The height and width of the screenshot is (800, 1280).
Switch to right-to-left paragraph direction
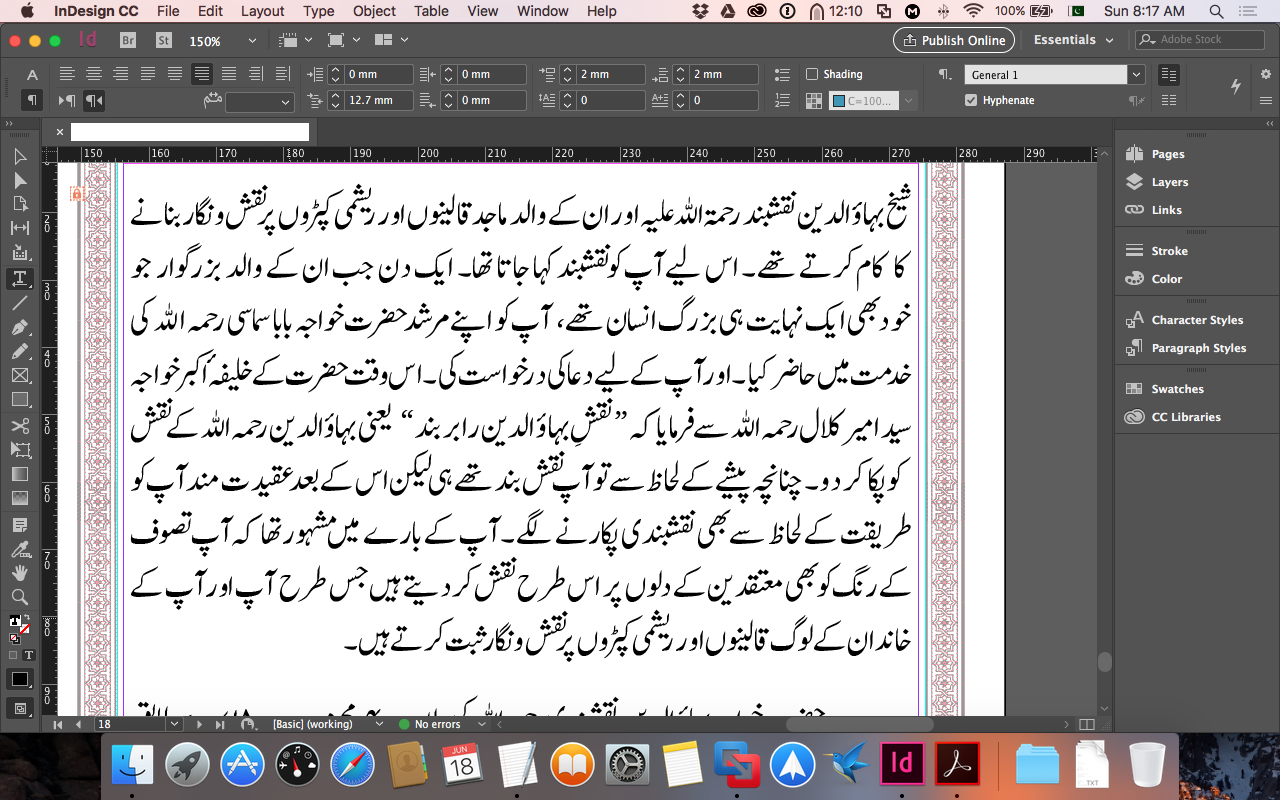(x=94, y=100)
